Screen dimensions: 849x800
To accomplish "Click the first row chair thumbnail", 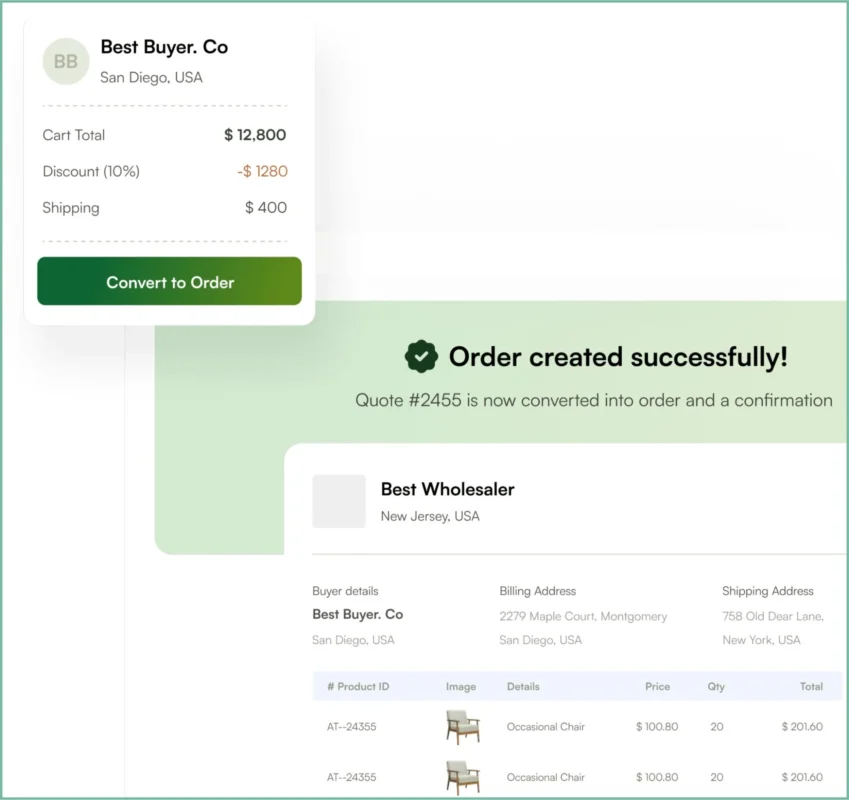I will [462, 727].
